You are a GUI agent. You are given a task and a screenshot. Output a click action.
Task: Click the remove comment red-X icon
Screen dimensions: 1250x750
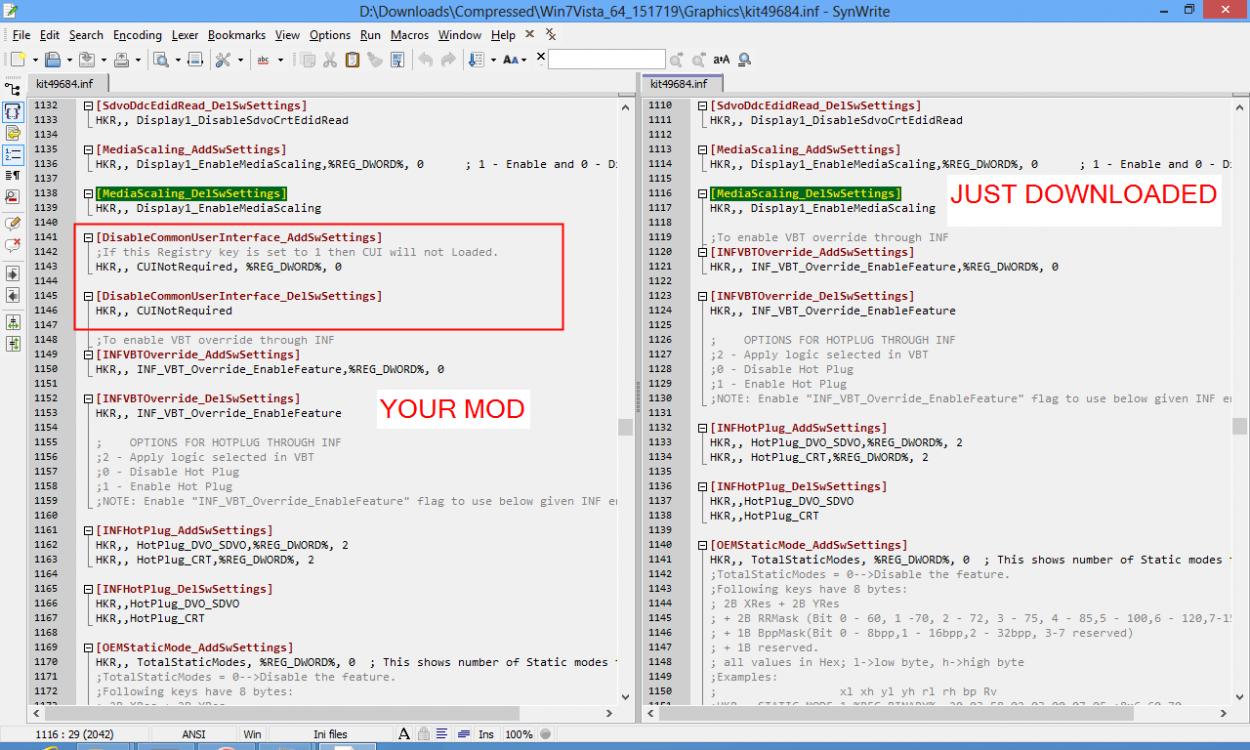coord(13,245)
